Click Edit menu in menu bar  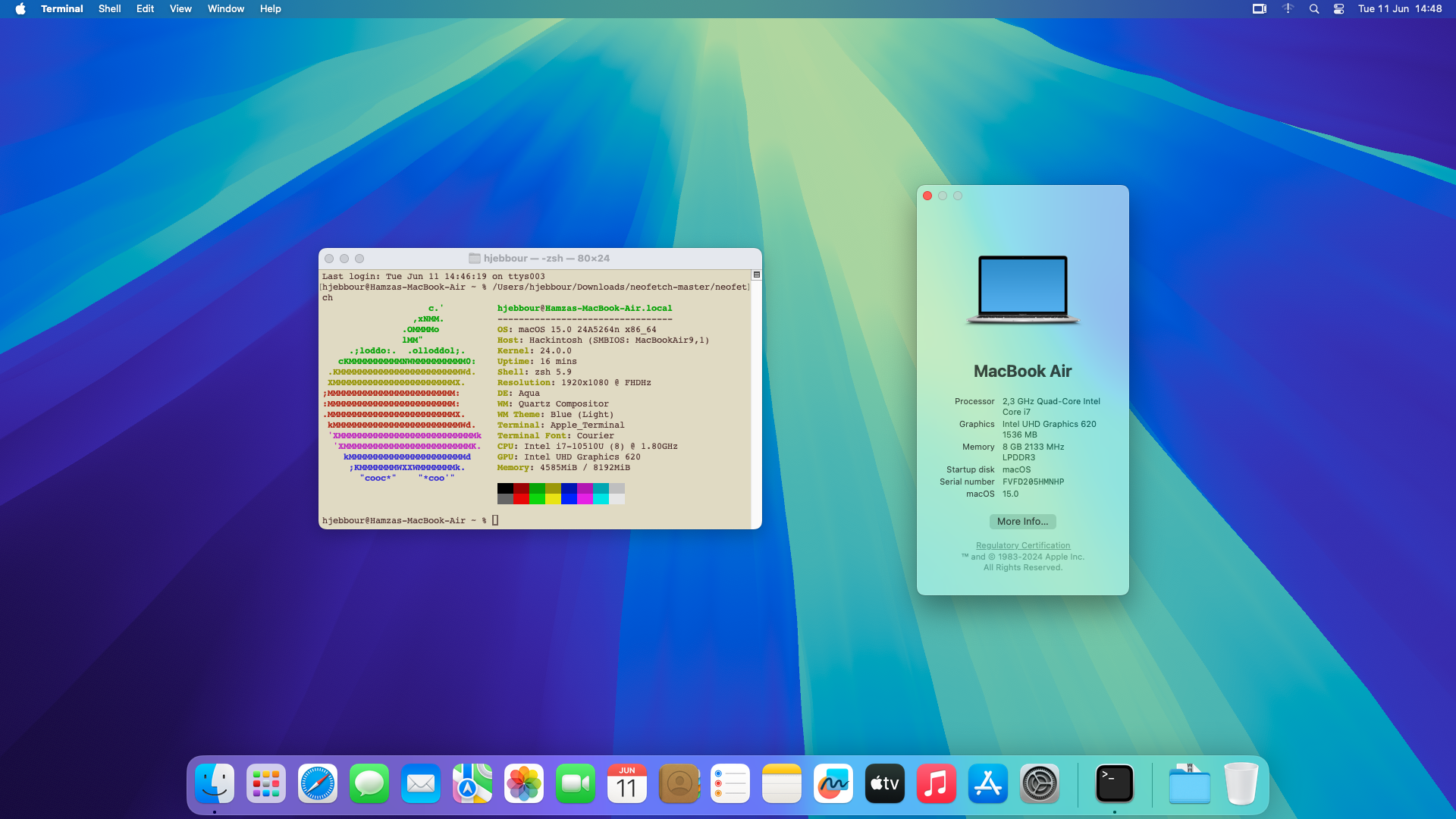pyautogui.click(x=144, y=8)
